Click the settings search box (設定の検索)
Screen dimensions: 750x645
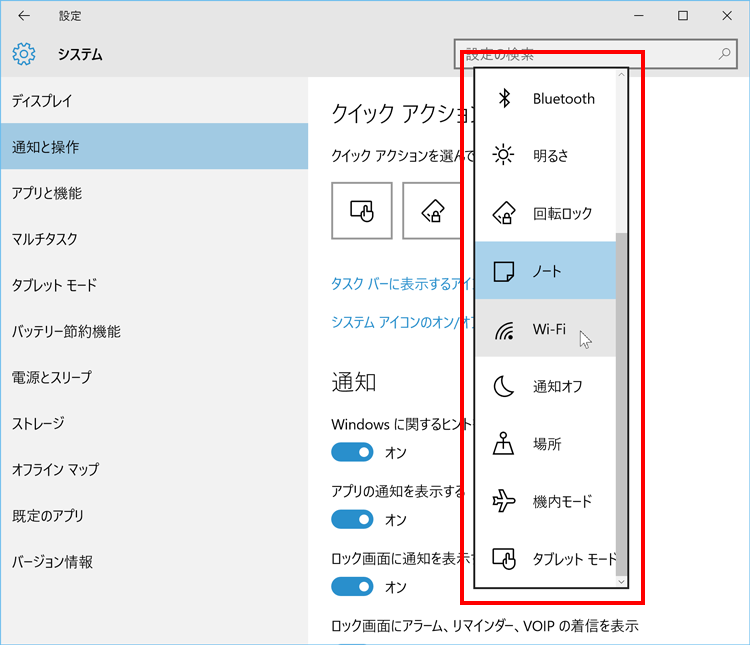[590, 54]
